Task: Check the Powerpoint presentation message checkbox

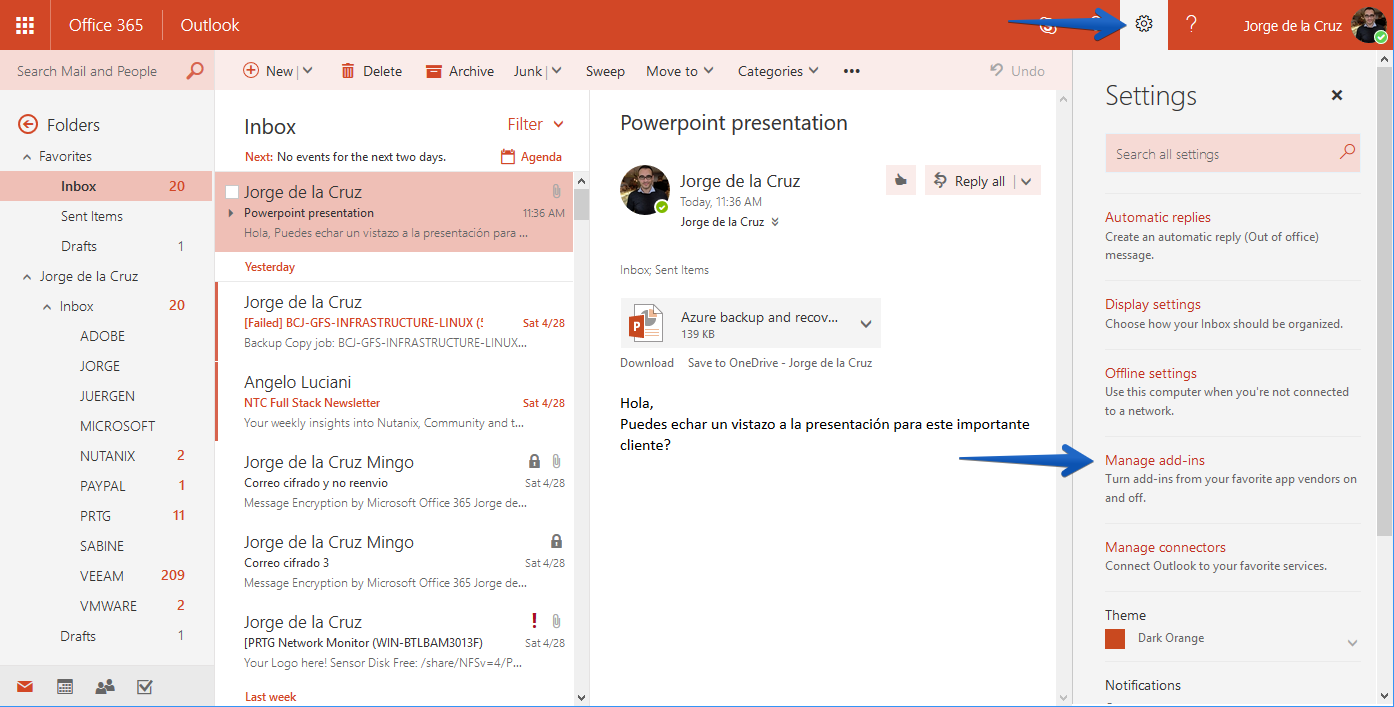Action: click(x=232, y=192)
